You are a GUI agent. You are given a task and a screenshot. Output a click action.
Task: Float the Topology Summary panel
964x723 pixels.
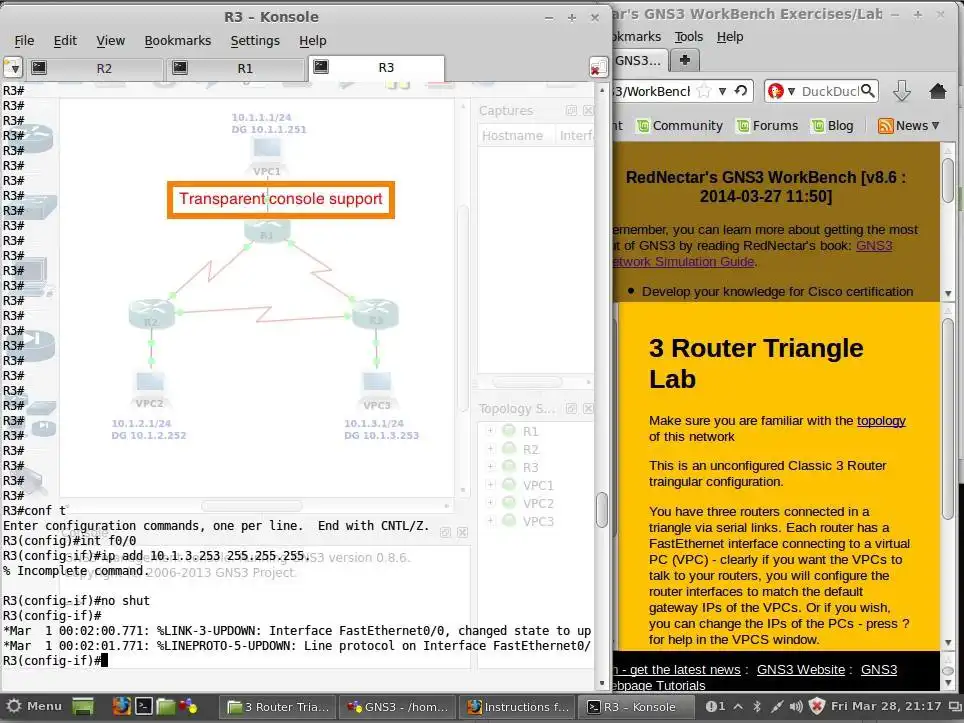pos(571,409)
